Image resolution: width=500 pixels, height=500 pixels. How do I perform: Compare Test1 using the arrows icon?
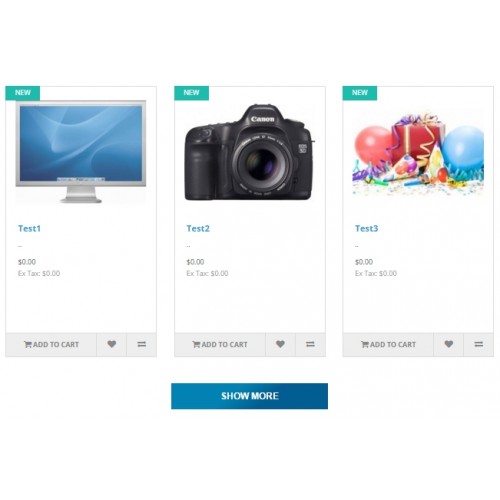(x=142, y=344)
